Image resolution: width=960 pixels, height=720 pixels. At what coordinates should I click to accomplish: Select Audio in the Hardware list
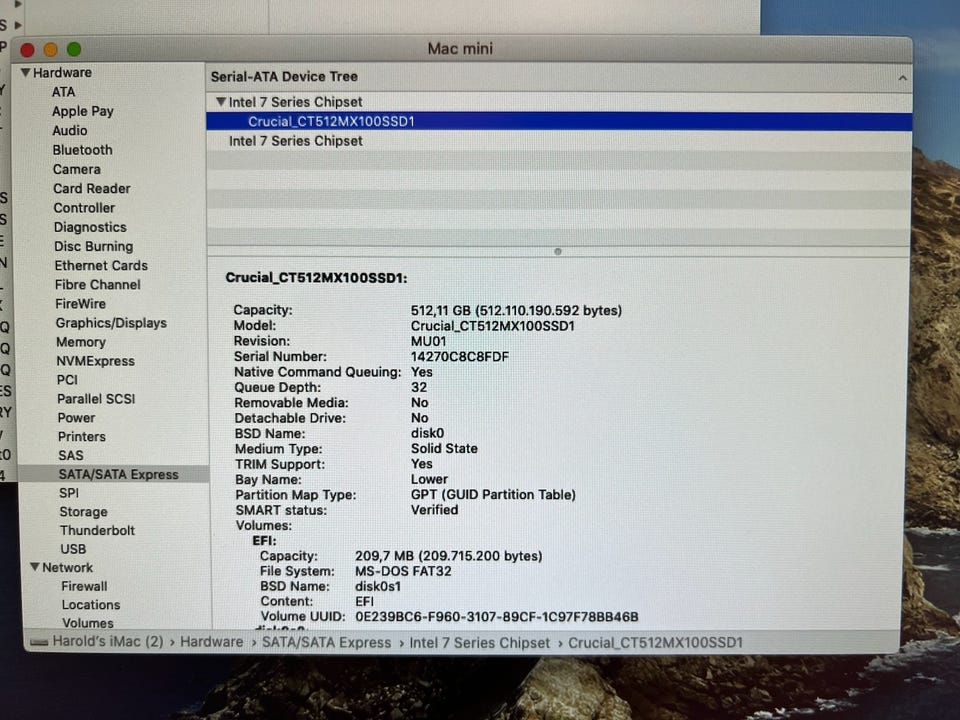tap(70, 130)
